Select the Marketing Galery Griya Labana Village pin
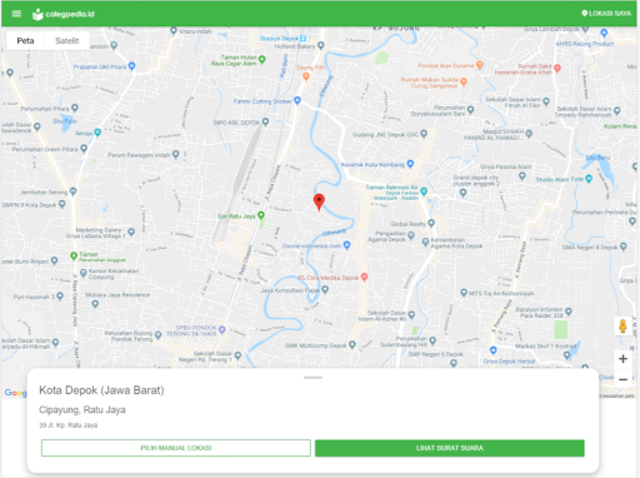 (x=131, y=232)
